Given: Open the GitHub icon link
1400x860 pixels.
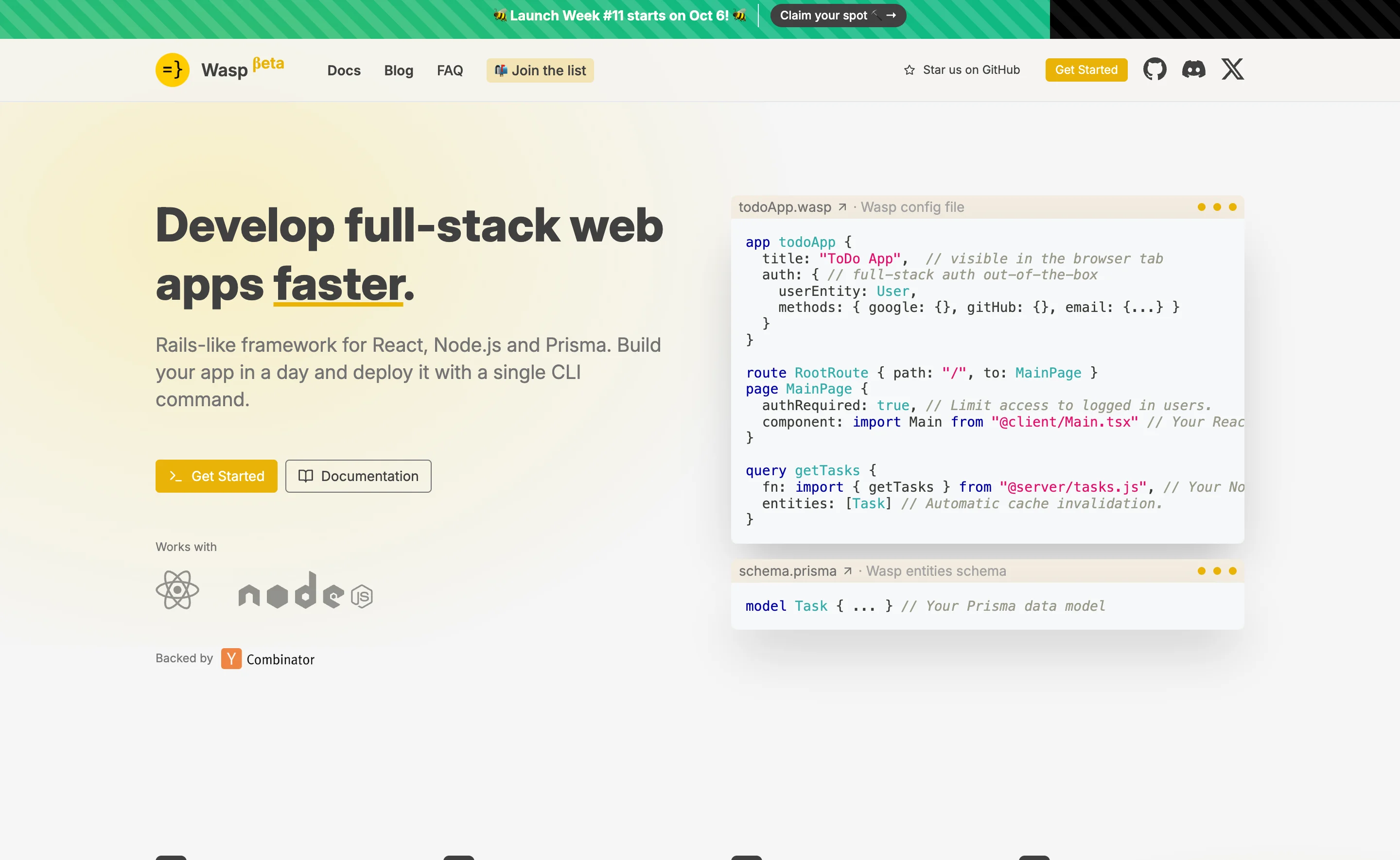Looking at the screenshot, I should (1154, 69).
